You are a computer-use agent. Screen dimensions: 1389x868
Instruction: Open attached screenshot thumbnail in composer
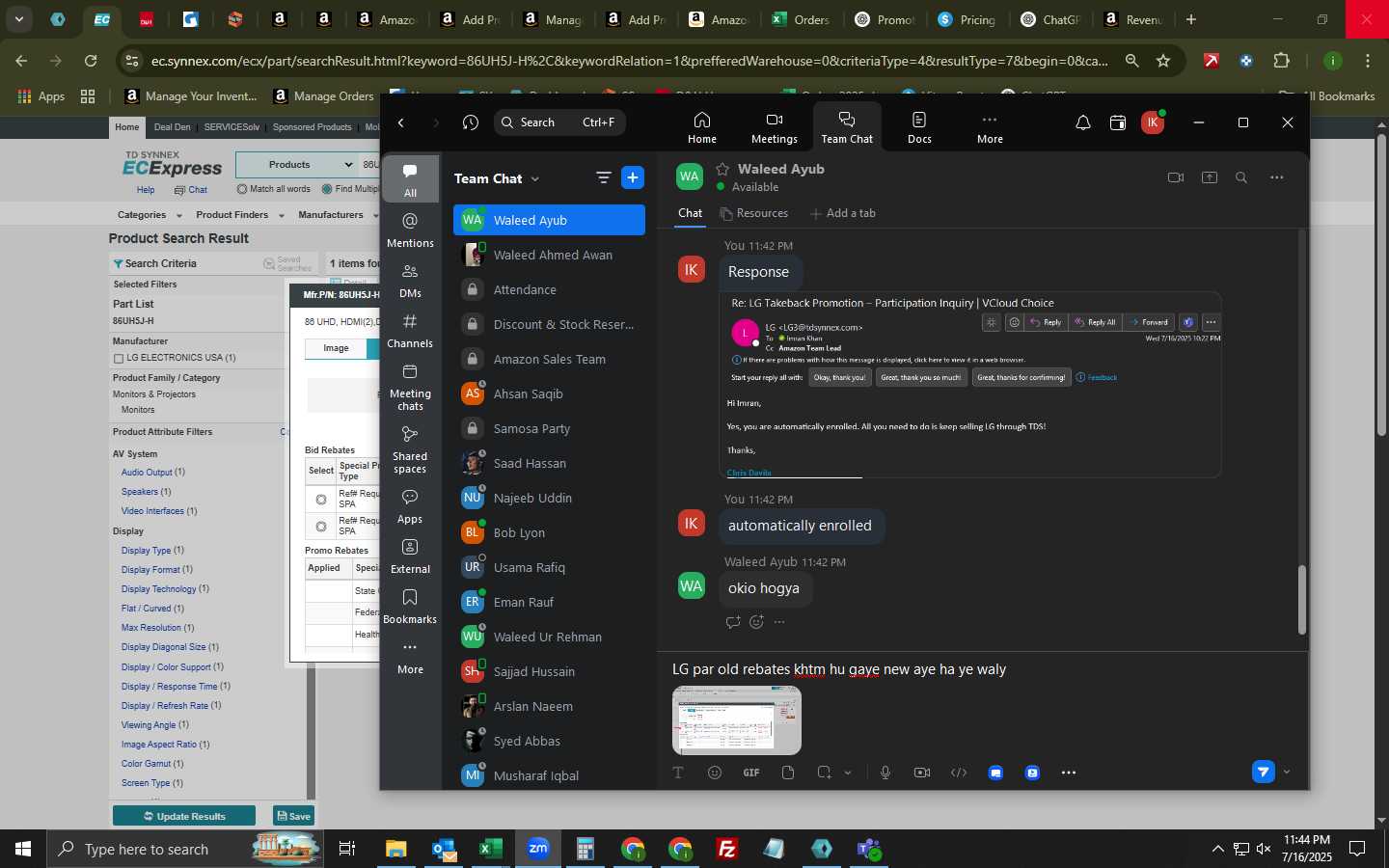click(x=736, y=720)
